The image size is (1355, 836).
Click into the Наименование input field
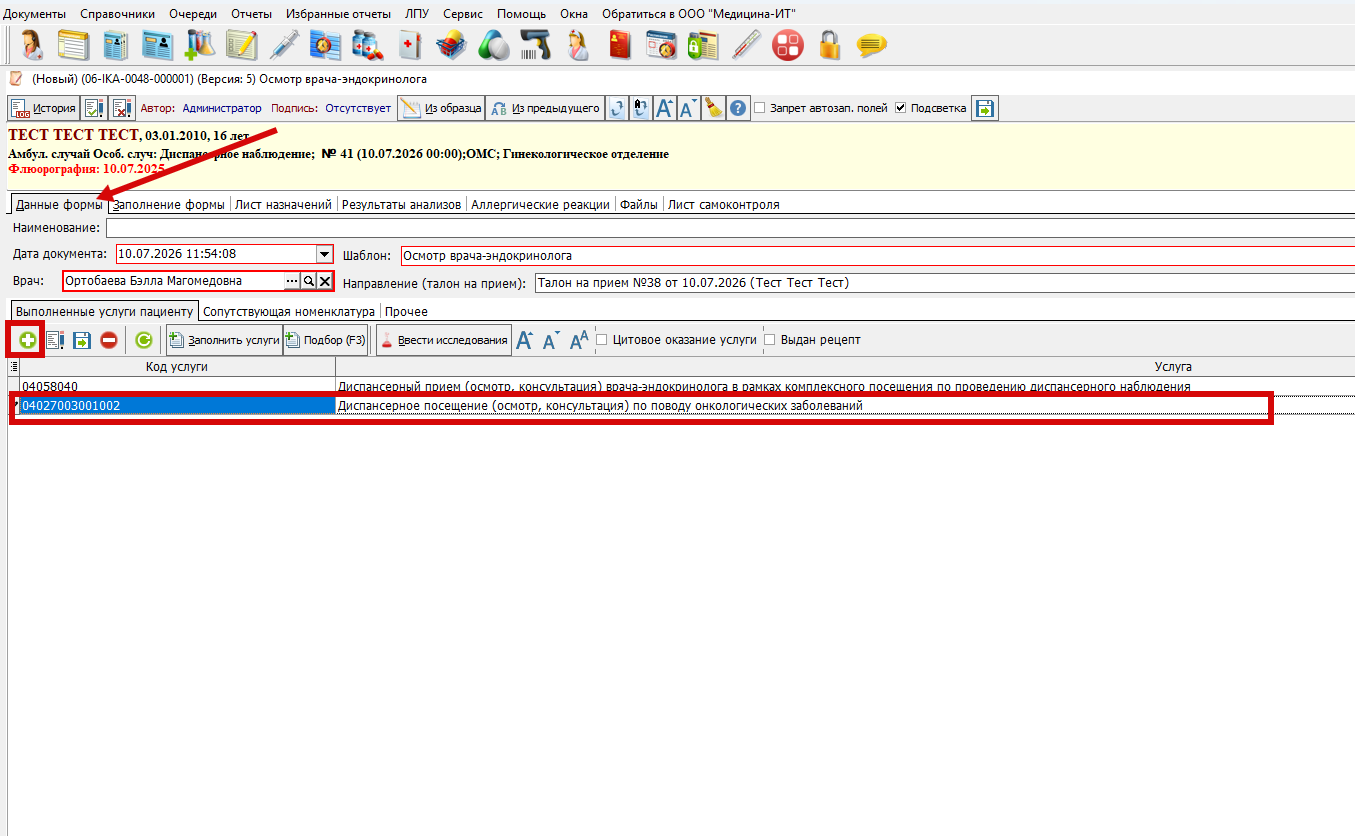pyautogui.click(x=730, y=228)
